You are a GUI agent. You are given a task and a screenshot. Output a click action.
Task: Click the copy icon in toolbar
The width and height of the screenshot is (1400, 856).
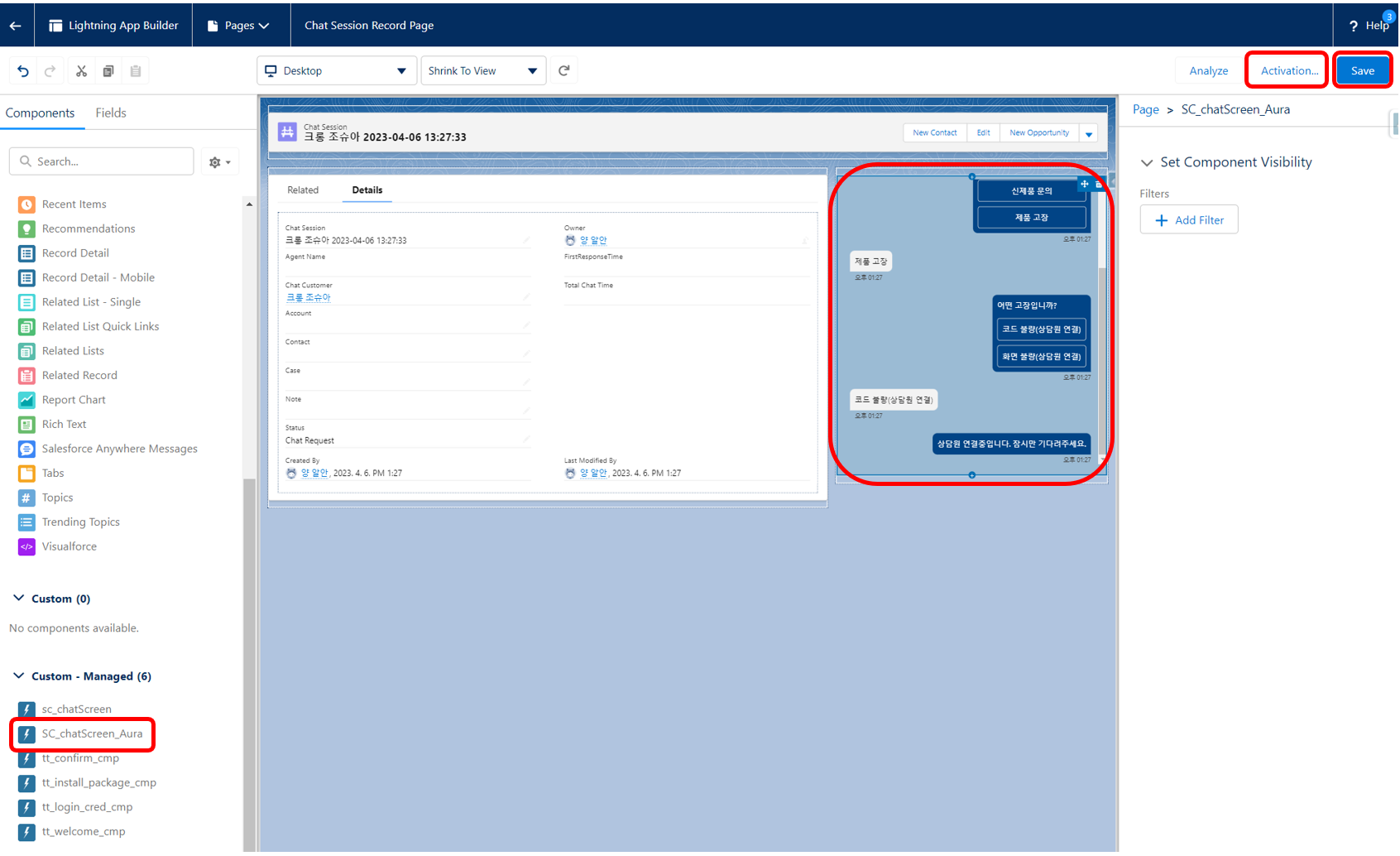click(x=108, y=71)
